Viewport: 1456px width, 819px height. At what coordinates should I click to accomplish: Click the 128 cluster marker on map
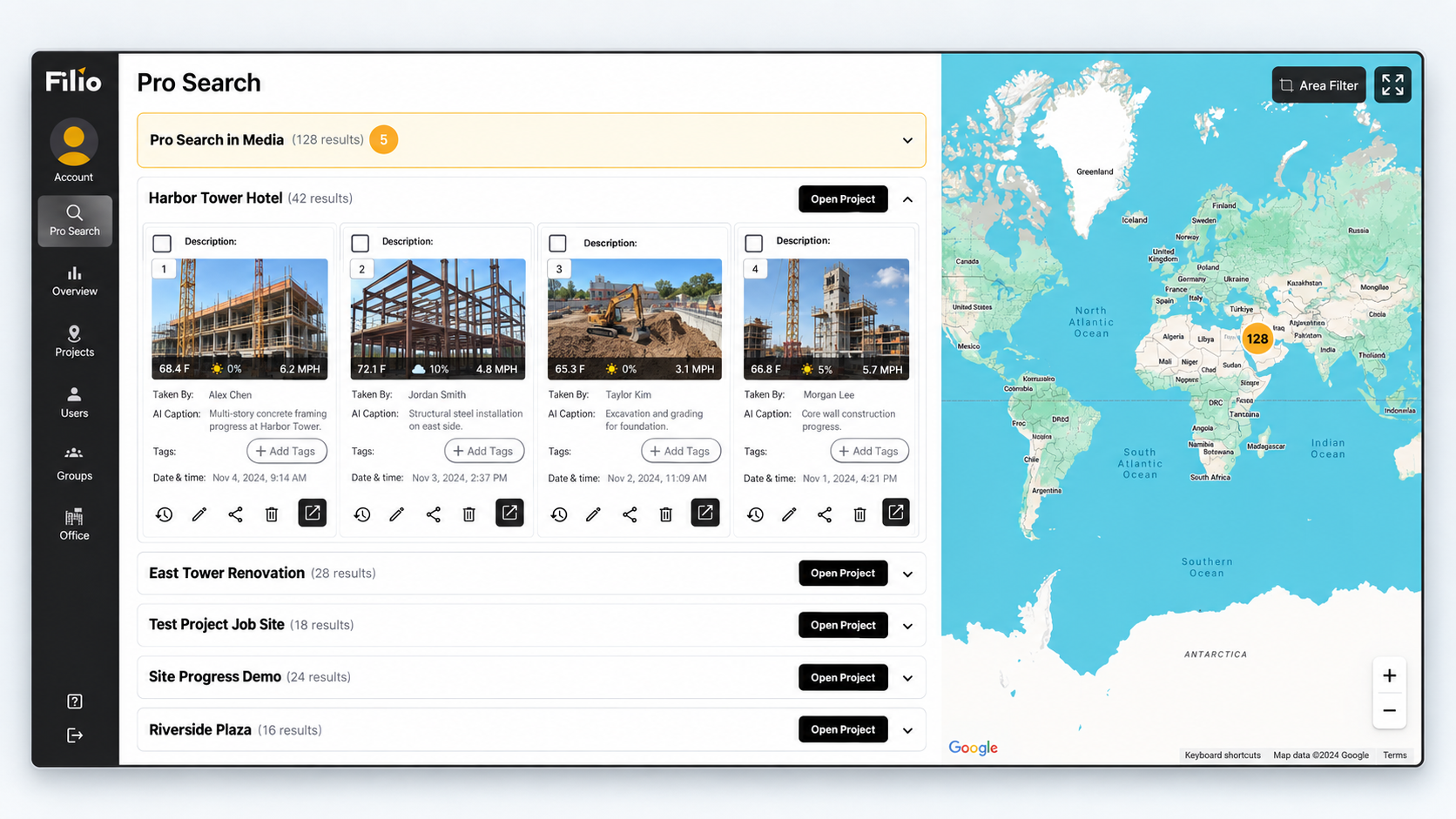[1257, 339]
